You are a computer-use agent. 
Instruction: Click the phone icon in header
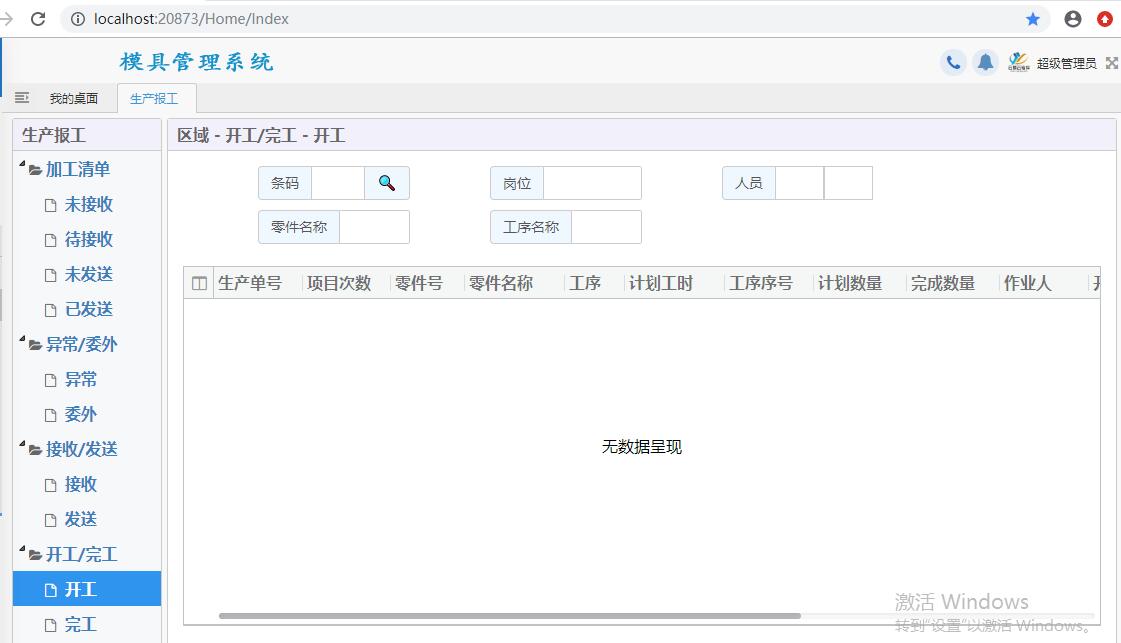click(953, 63)
